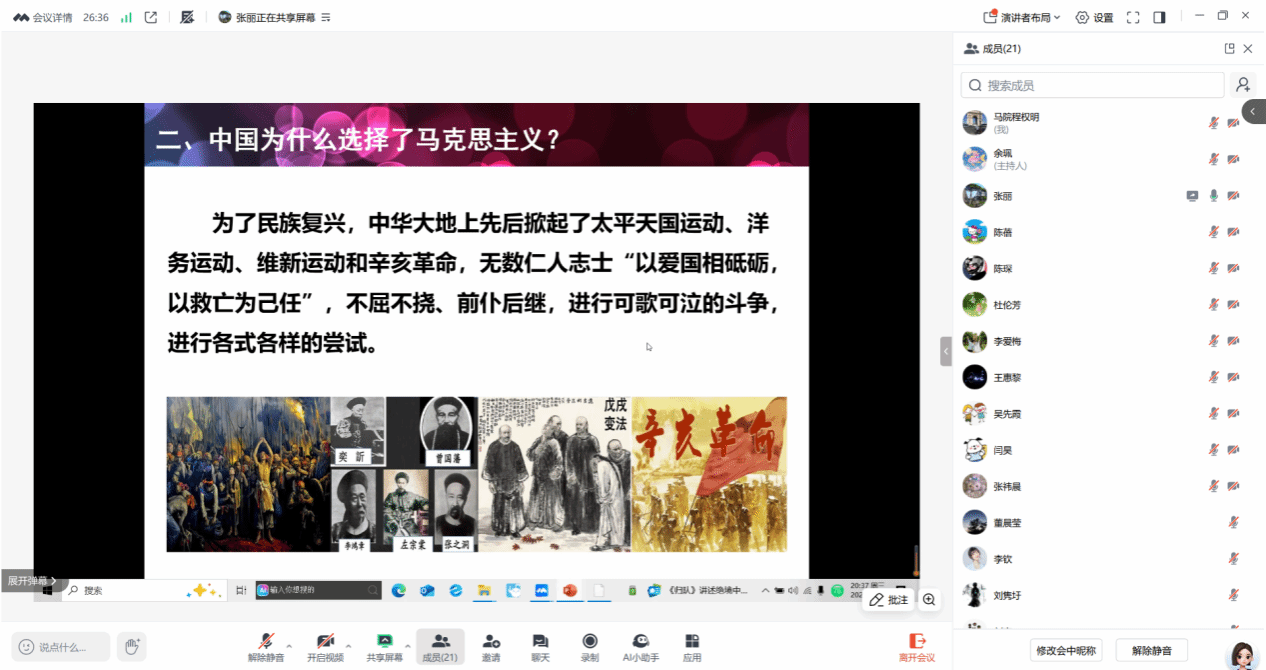Open 设置 settings in top bar
Viewport: 1266px width, 670px height.
pos(1094,17)
